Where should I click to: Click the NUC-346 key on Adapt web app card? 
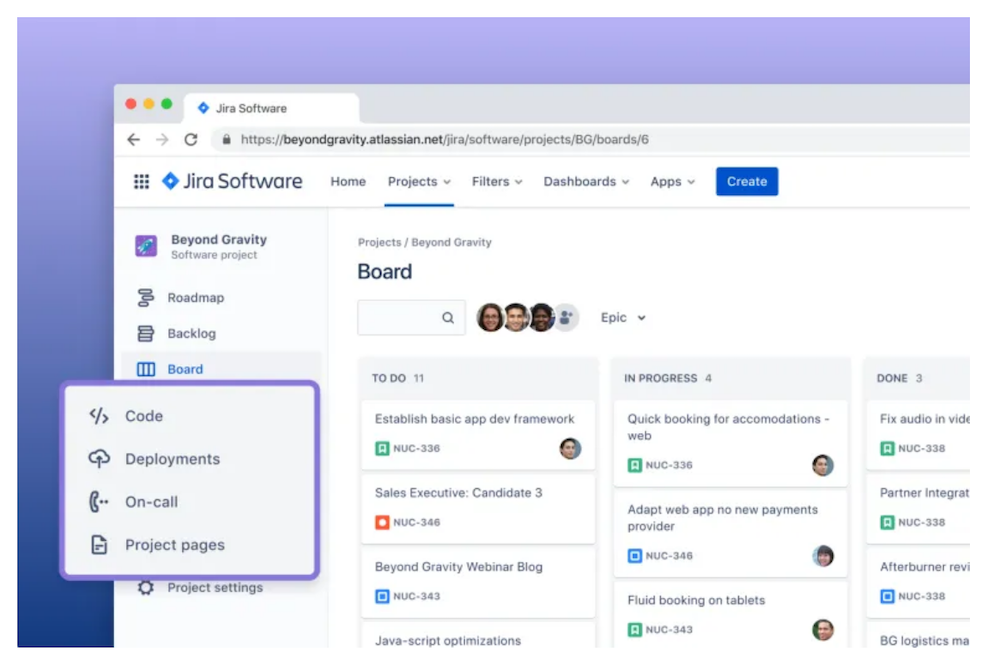click(x=669, y=555)
